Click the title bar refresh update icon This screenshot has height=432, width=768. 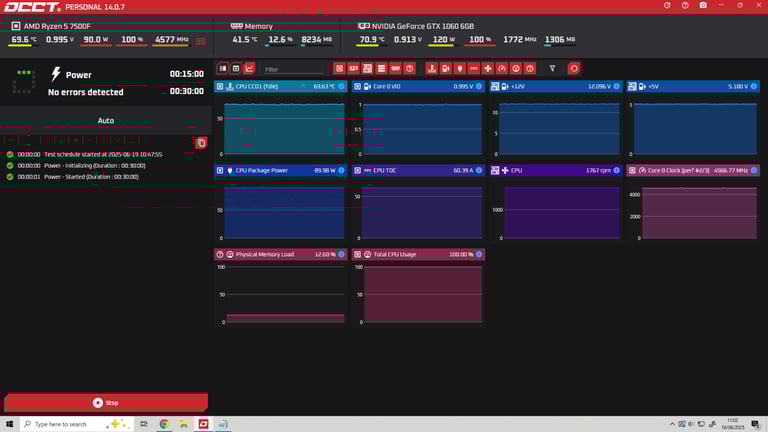[667, 5]
